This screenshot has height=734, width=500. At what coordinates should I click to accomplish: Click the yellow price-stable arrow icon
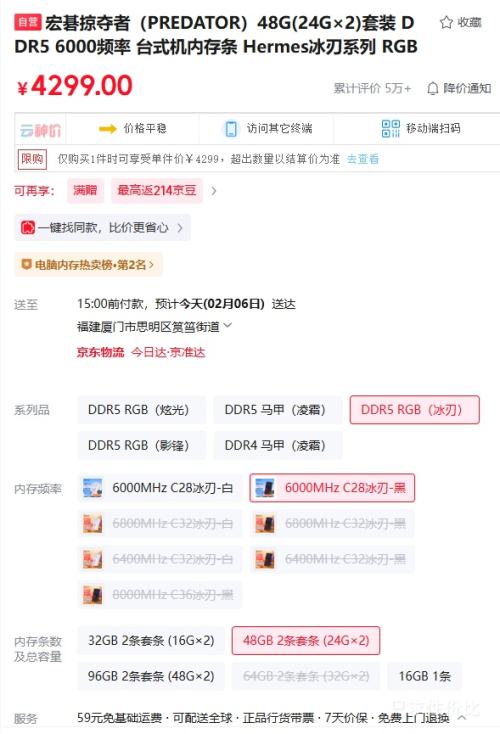click(108, 128)
